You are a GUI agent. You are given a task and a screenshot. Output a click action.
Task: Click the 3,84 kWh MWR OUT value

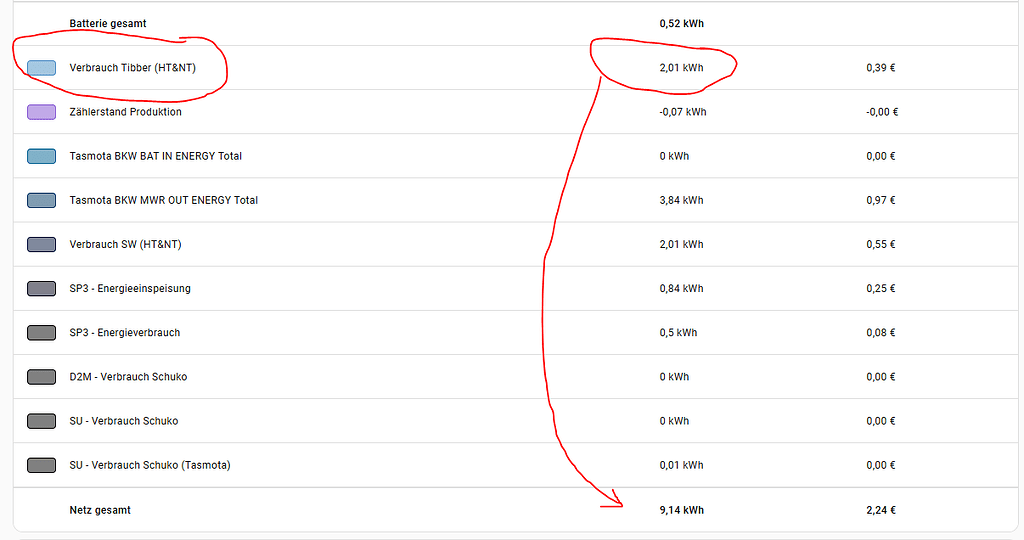[681, 200]
